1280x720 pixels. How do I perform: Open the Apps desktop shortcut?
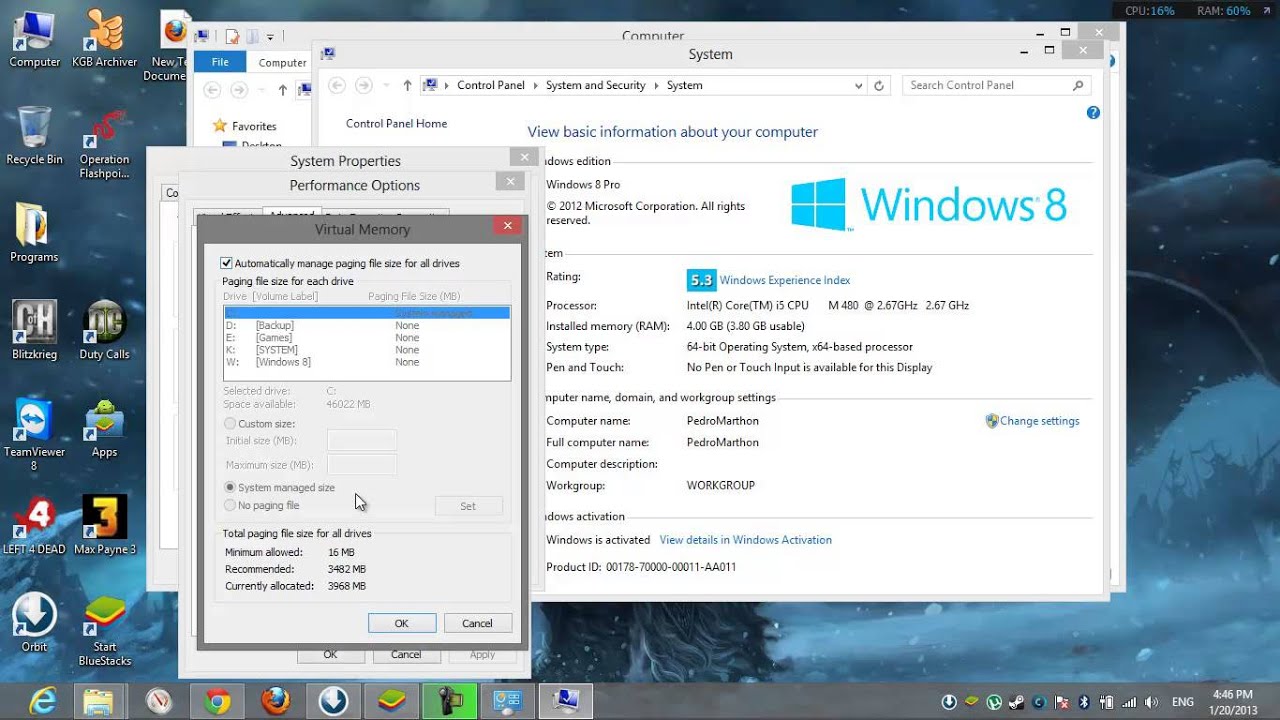coord(104,428)
